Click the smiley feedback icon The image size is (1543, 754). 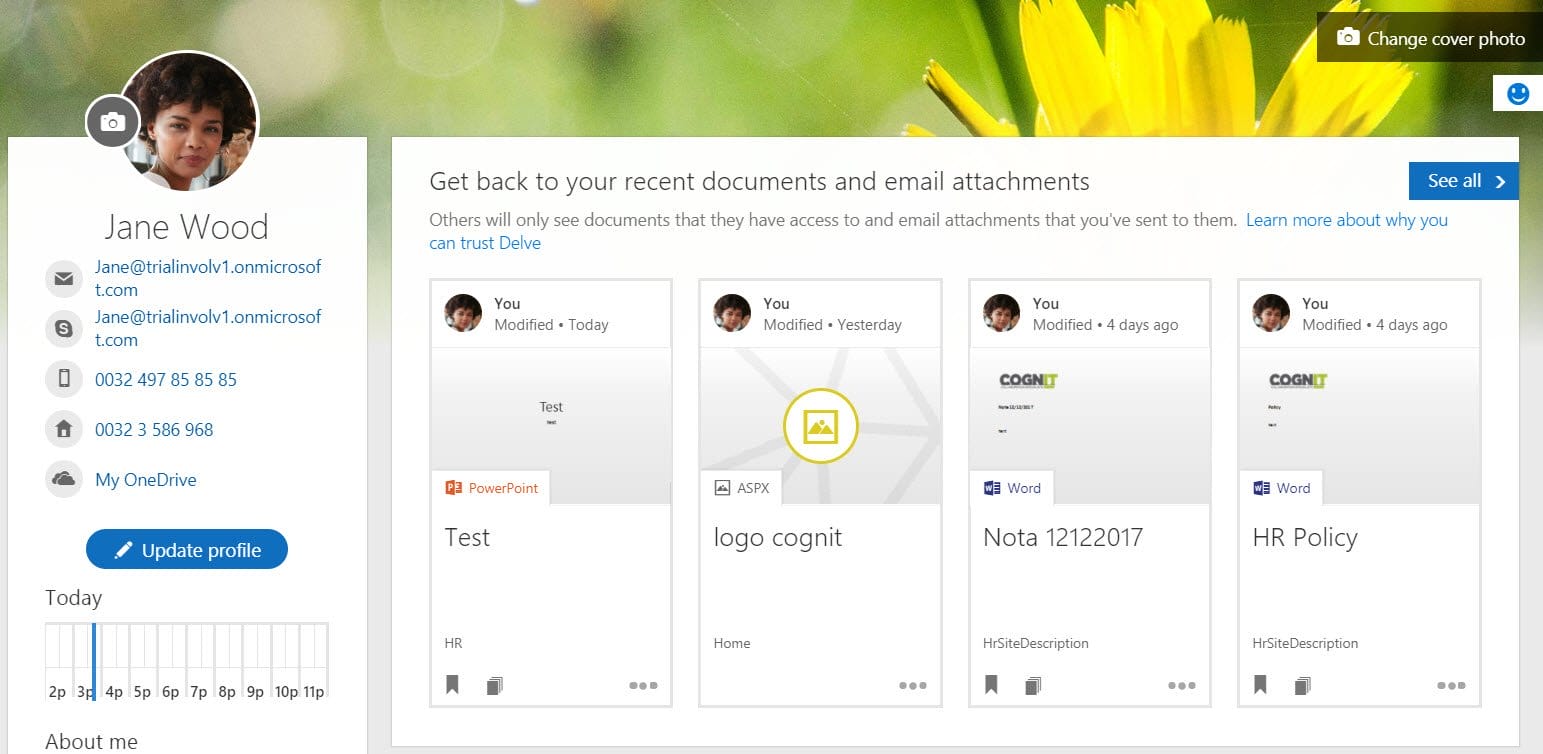(x=1518, y=93)
